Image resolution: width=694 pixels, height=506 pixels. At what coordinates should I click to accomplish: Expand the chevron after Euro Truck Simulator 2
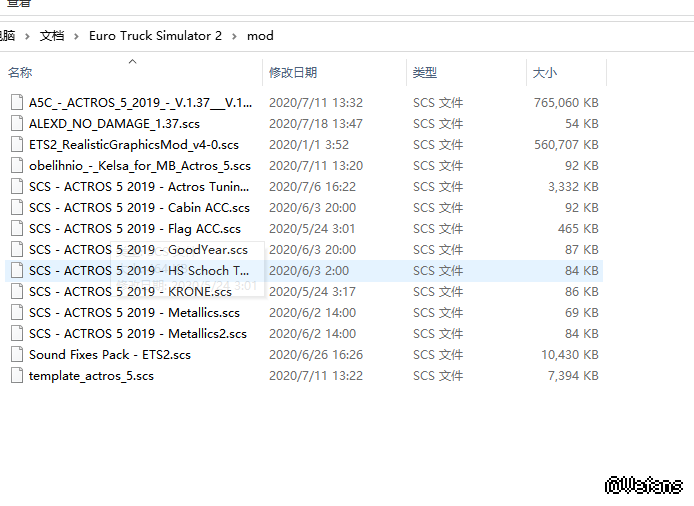coord(234,36)
